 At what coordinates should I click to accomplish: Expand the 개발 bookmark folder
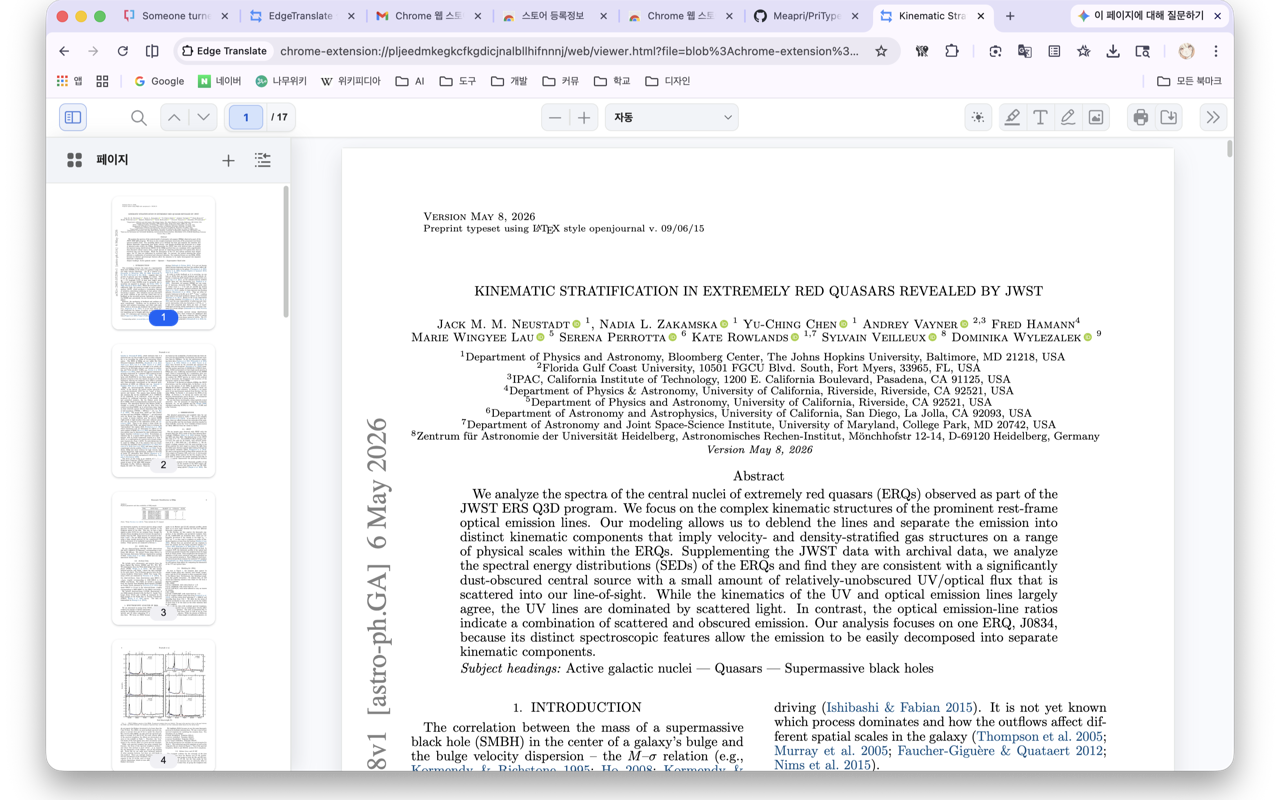(509, 81)
